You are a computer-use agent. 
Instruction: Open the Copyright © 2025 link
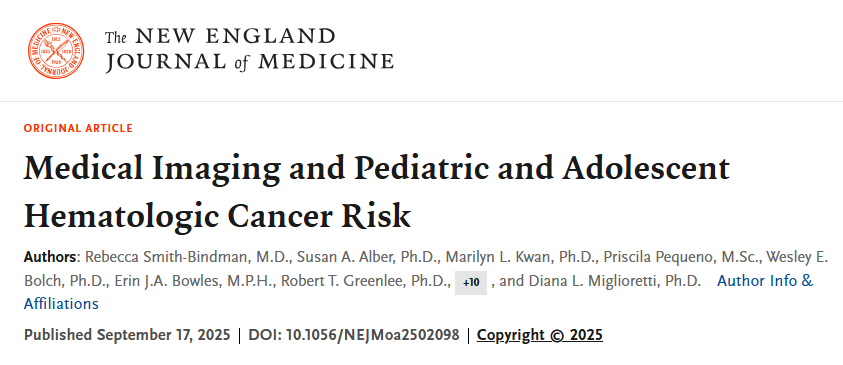(540, 335)
